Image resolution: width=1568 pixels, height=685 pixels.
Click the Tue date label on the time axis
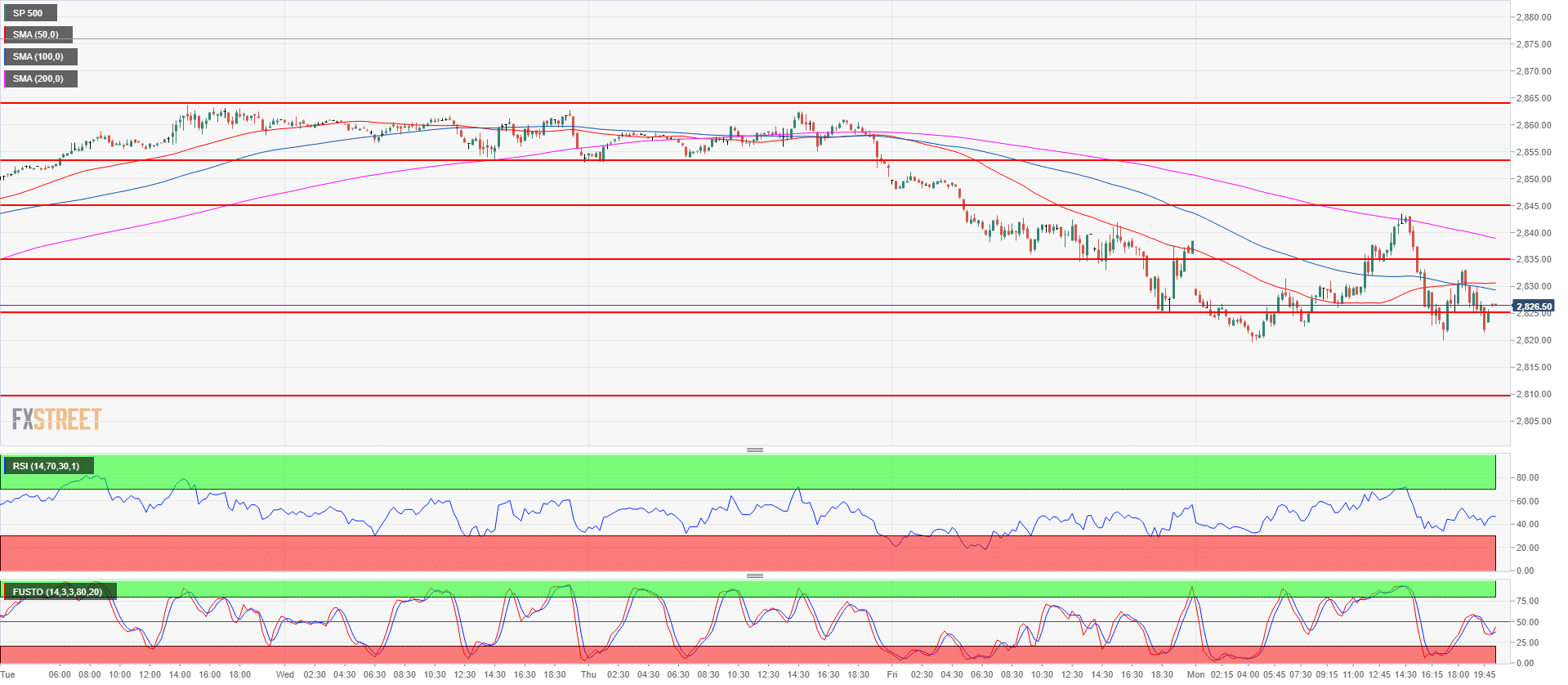coord(8,674)
